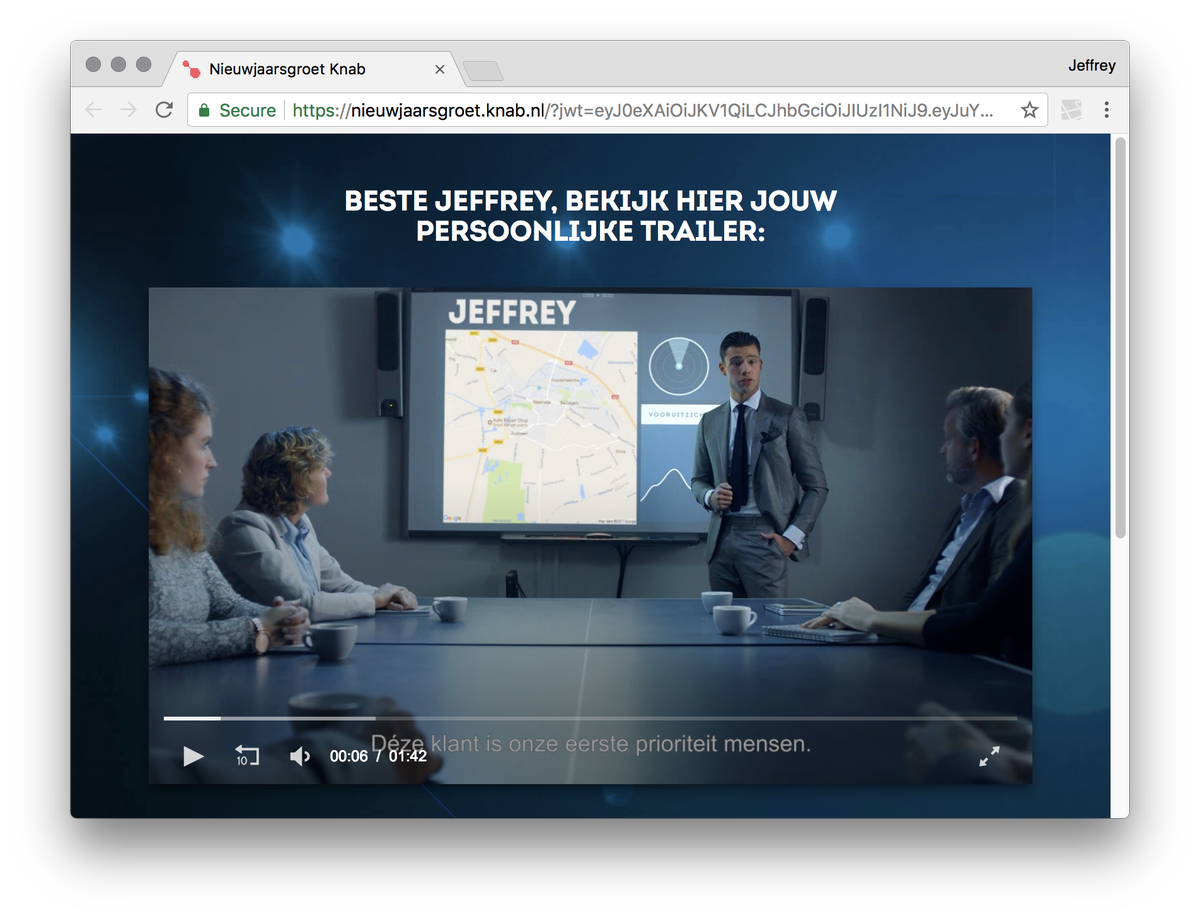Screen dimensions: 1200x919
Task: Click the page's vertical scrollbar
Action: 1120,338
